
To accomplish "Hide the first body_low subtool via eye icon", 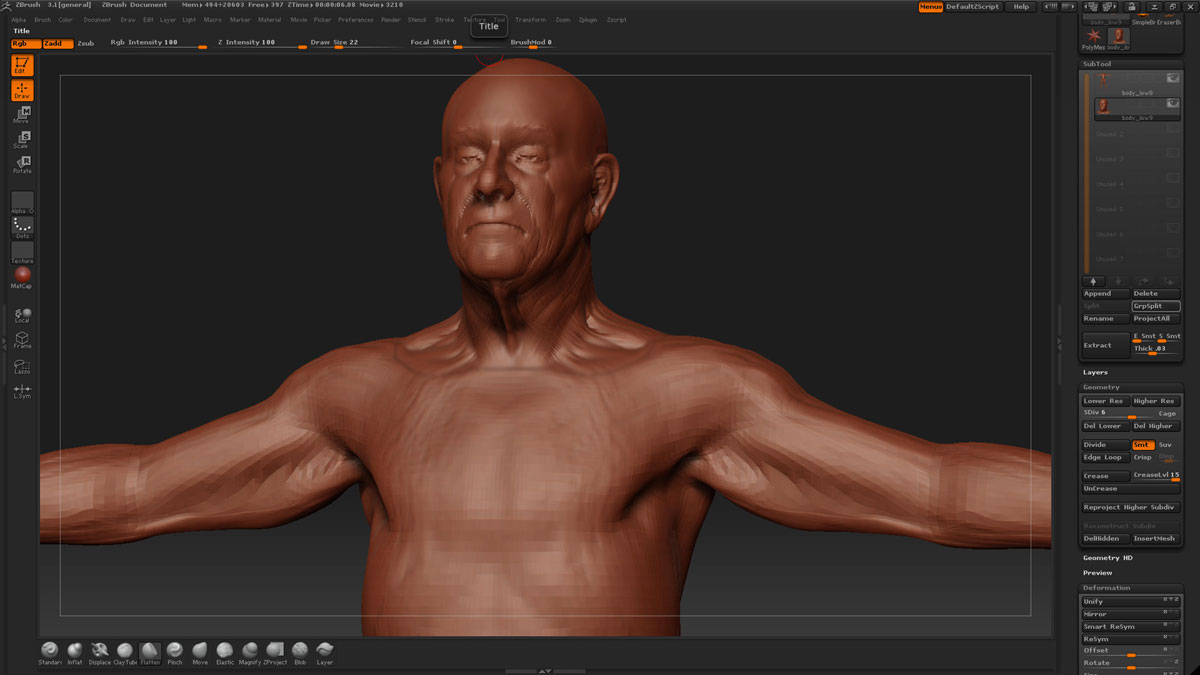I will pos(1172,78).
